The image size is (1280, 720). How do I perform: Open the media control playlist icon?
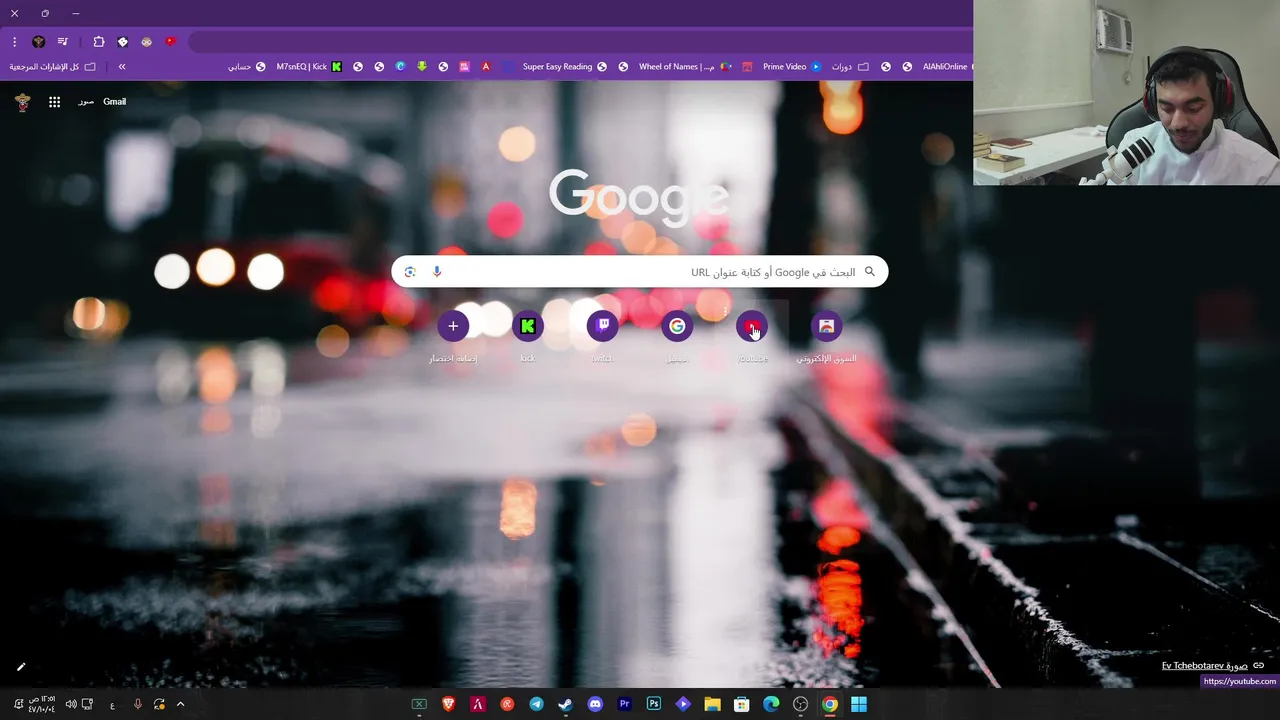pos(63,42)
